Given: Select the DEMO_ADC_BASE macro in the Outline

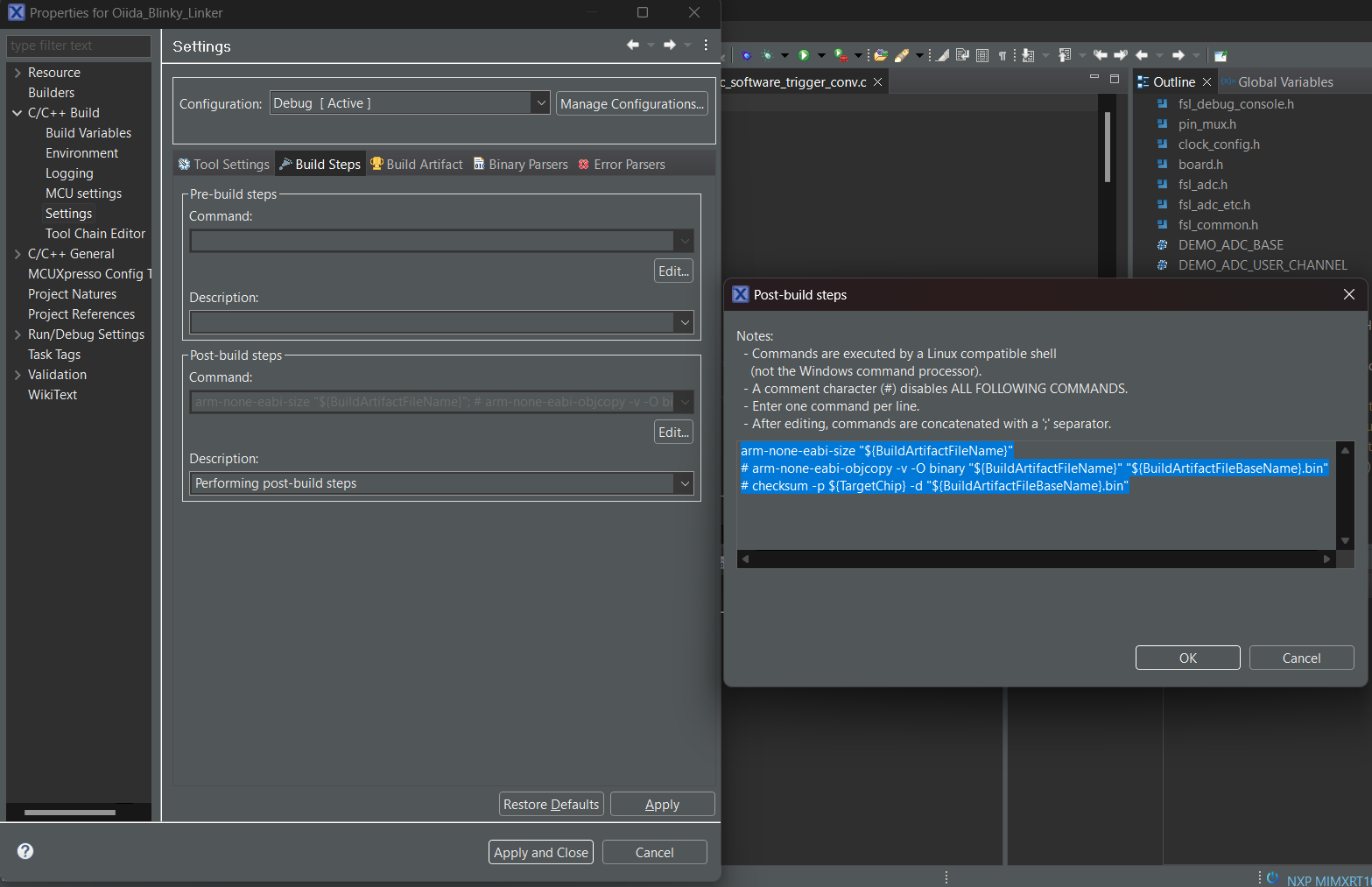Looking at the screenshot, I should 1229,244.
